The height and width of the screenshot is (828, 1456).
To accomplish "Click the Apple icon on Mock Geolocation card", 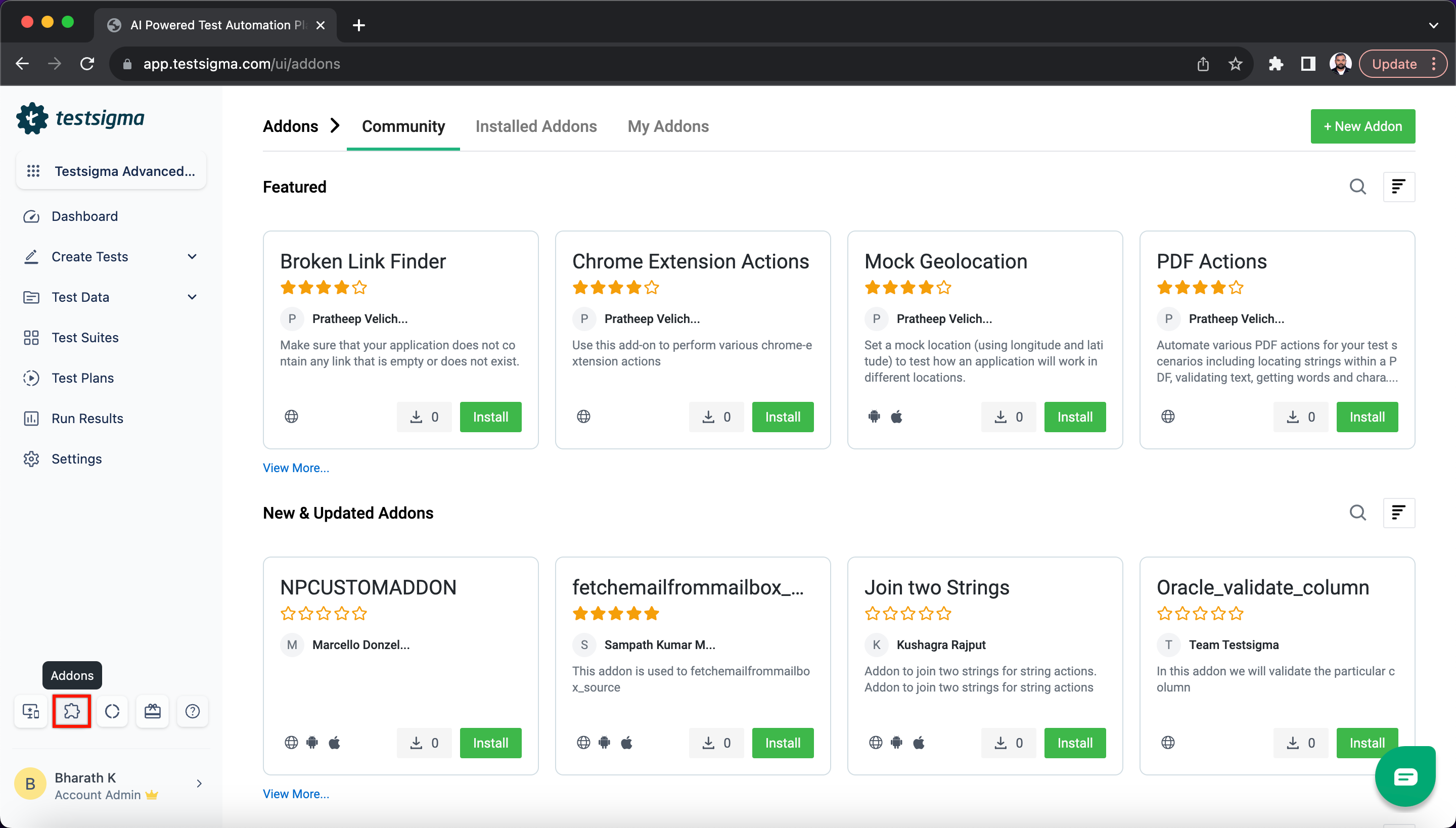I will [896, 417].
